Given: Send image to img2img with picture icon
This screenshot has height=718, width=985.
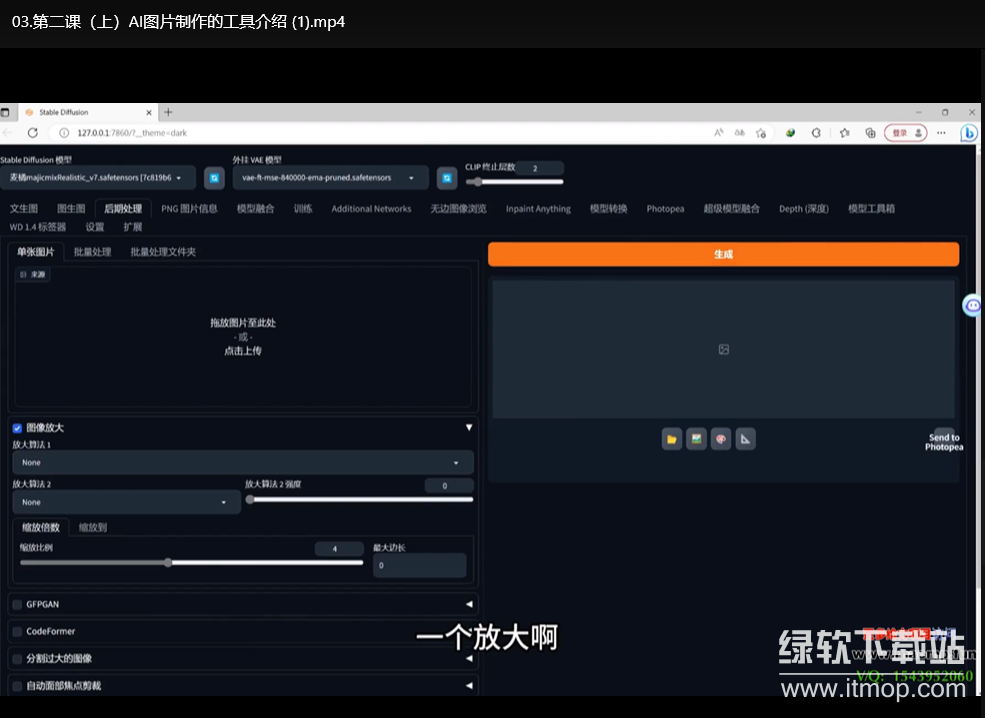Looking at the screenshot, I should pos(696,439).
